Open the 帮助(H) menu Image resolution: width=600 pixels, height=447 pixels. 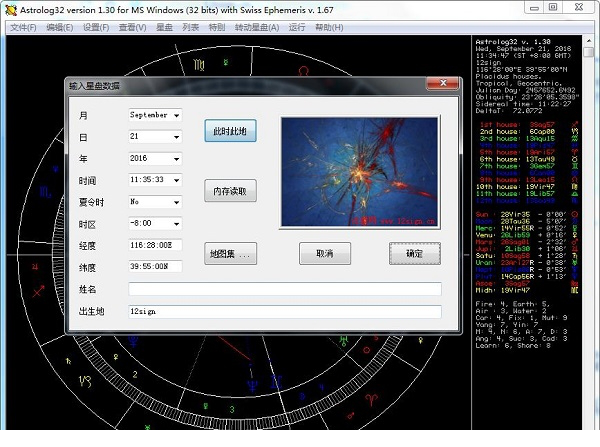(x=329, y=28)
